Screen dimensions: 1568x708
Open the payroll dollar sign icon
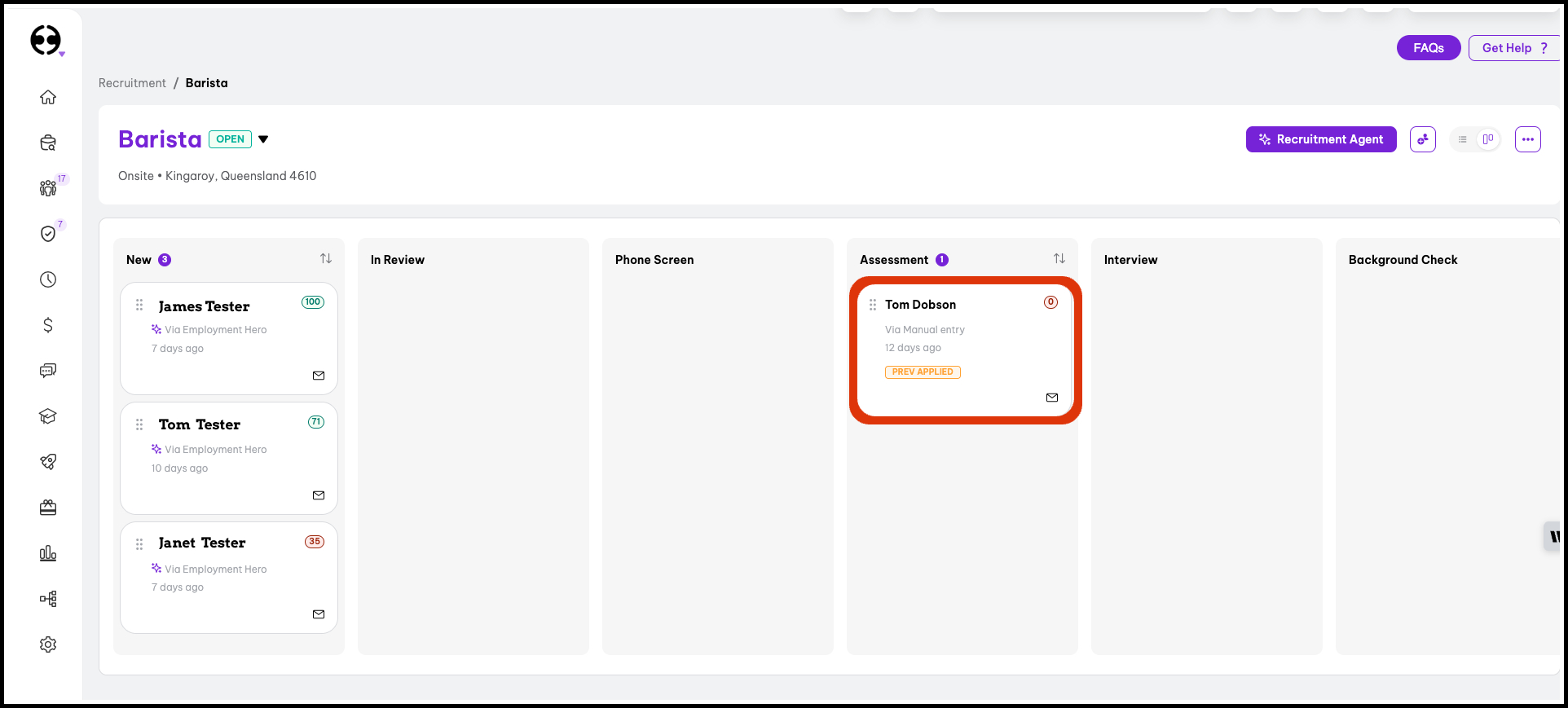pos(48,325)
